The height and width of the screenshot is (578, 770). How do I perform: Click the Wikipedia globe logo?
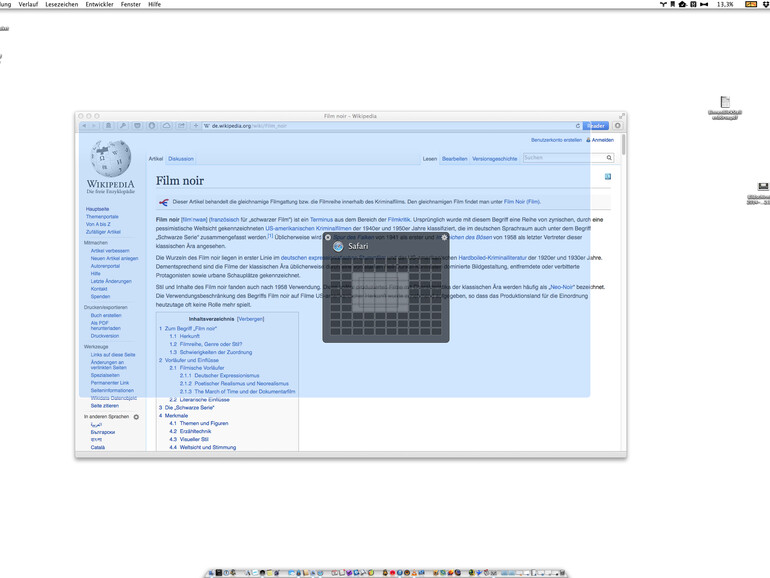click(x=110, y=159)
